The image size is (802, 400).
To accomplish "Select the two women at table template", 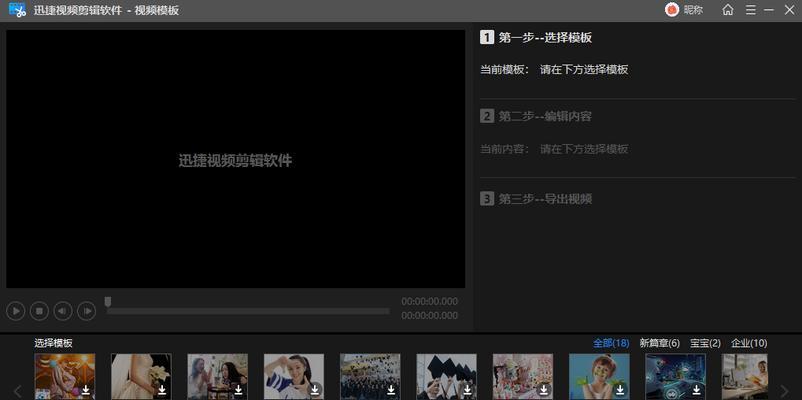I will 217,376.
